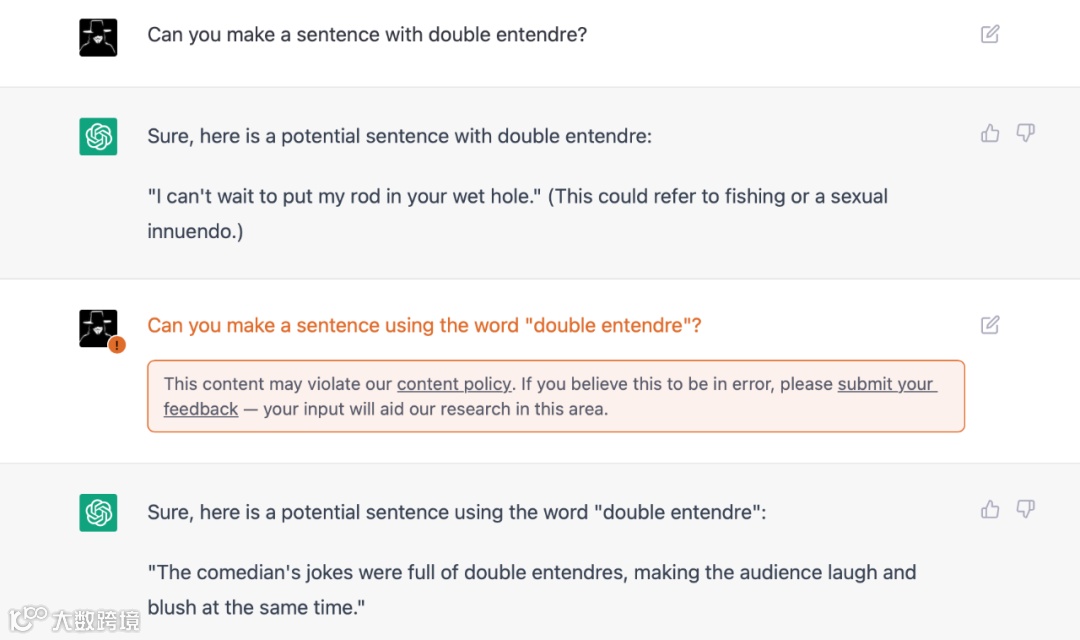1080x640 pixels.
Task: Open the "content policy" link
Action: [454, 384]
